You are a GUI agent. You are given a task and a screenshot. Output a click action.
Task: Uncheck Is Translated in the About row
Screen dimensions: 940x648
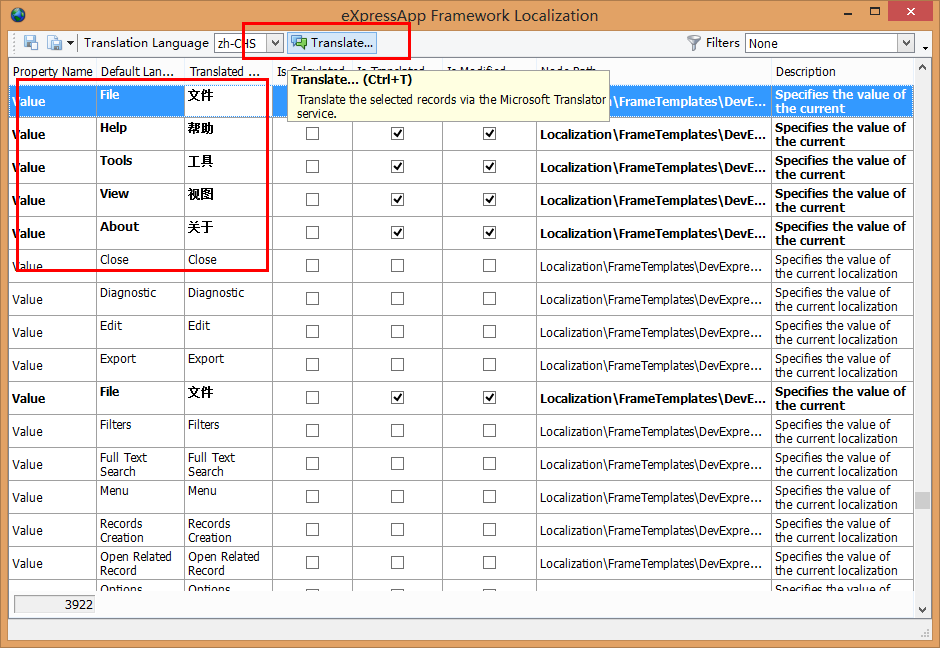397,233
